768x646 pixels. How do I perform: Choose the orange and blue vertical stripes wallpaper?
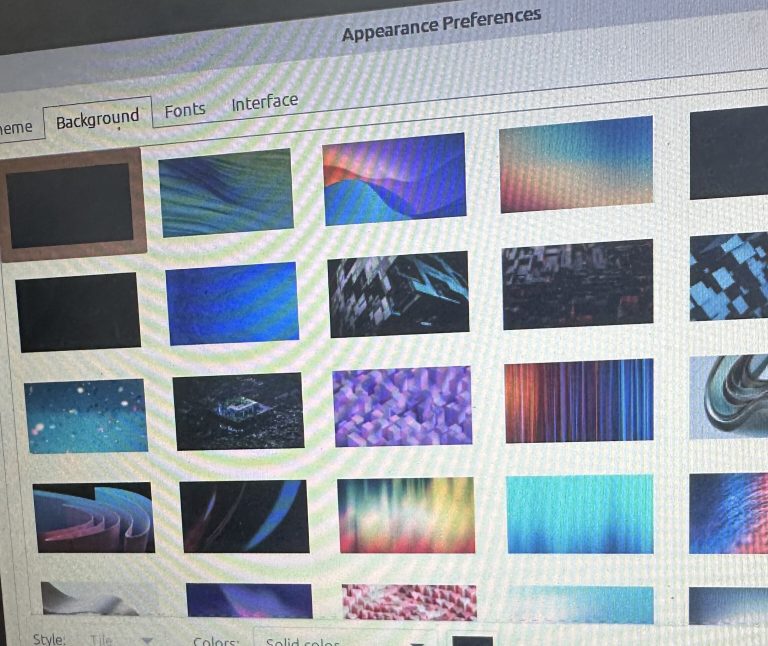click(x=579, y=400)
